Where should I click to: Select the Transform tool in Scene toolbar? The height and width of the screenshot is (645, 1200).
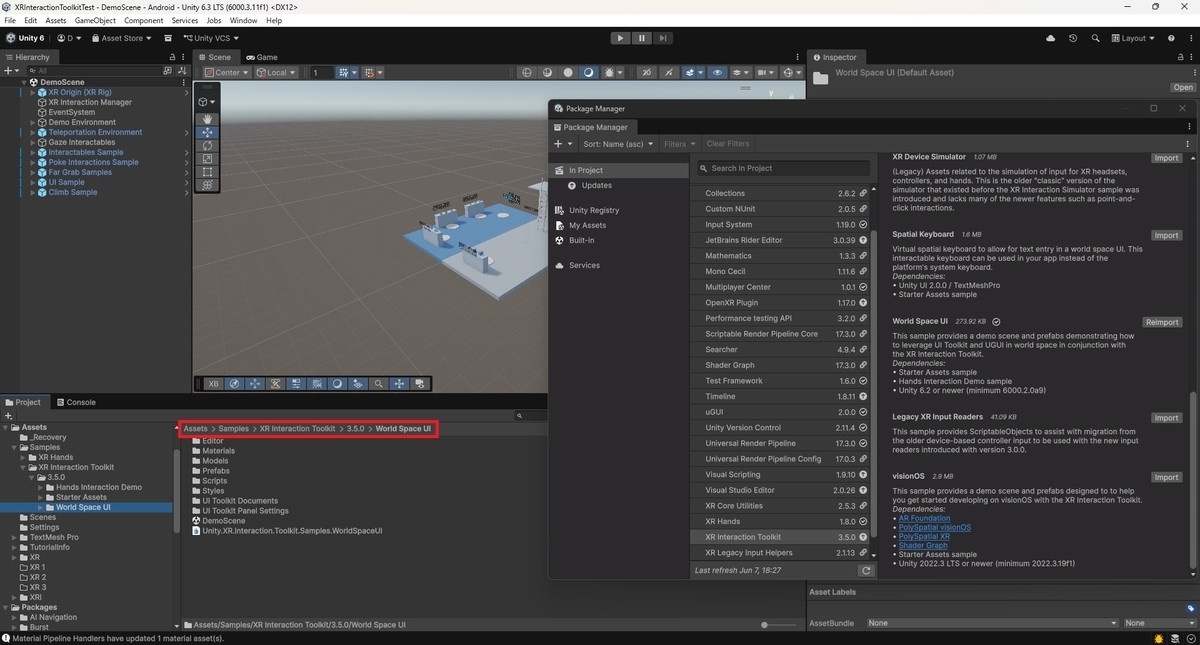208,185
